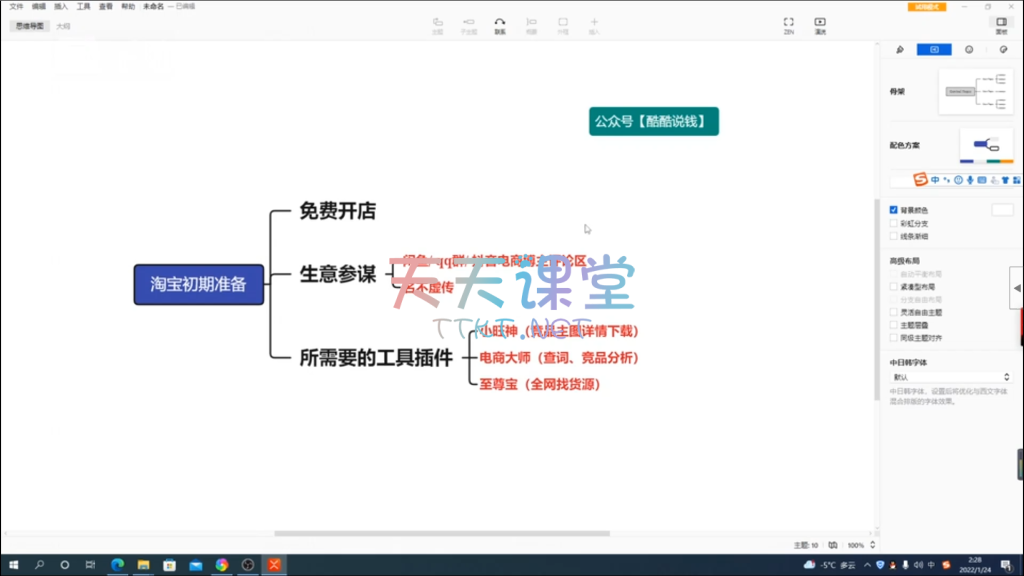Select the 淘宝初期准备 central topic
This screenshot has width=1024, height=576.
pyautogui.click(x=199, y=284)
